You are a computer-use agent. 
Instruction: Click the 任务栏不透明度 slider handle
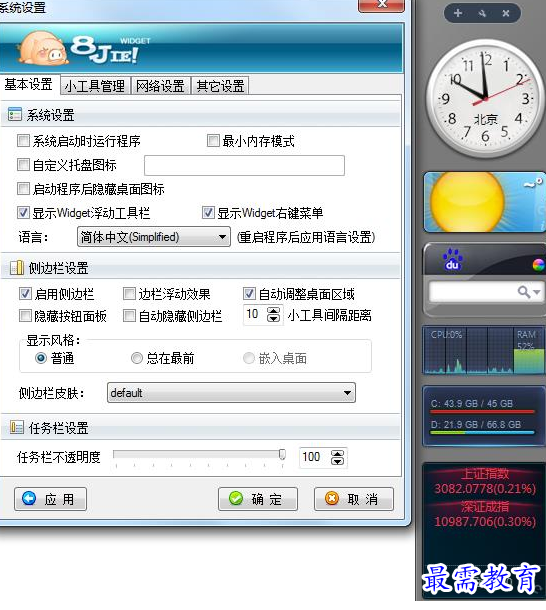[x=282, y=454]
